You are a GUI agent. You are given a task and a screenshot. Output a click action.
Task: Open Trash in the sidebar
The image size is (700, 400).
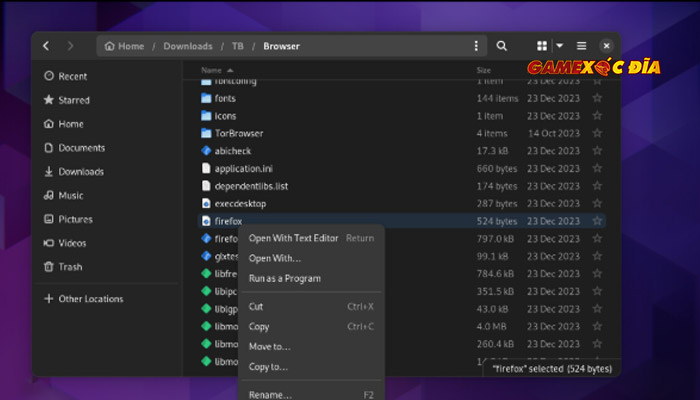coord(63,267)
